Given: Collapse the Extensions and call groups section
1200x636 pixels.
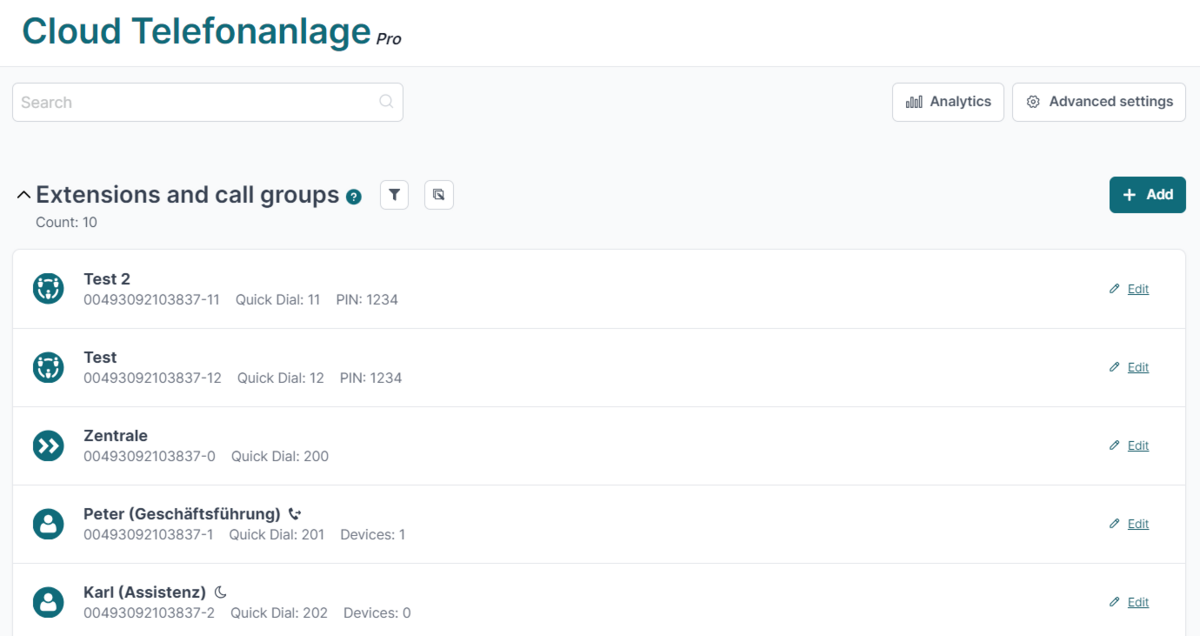Looking at the screenshot, I should tap(23, 195).
